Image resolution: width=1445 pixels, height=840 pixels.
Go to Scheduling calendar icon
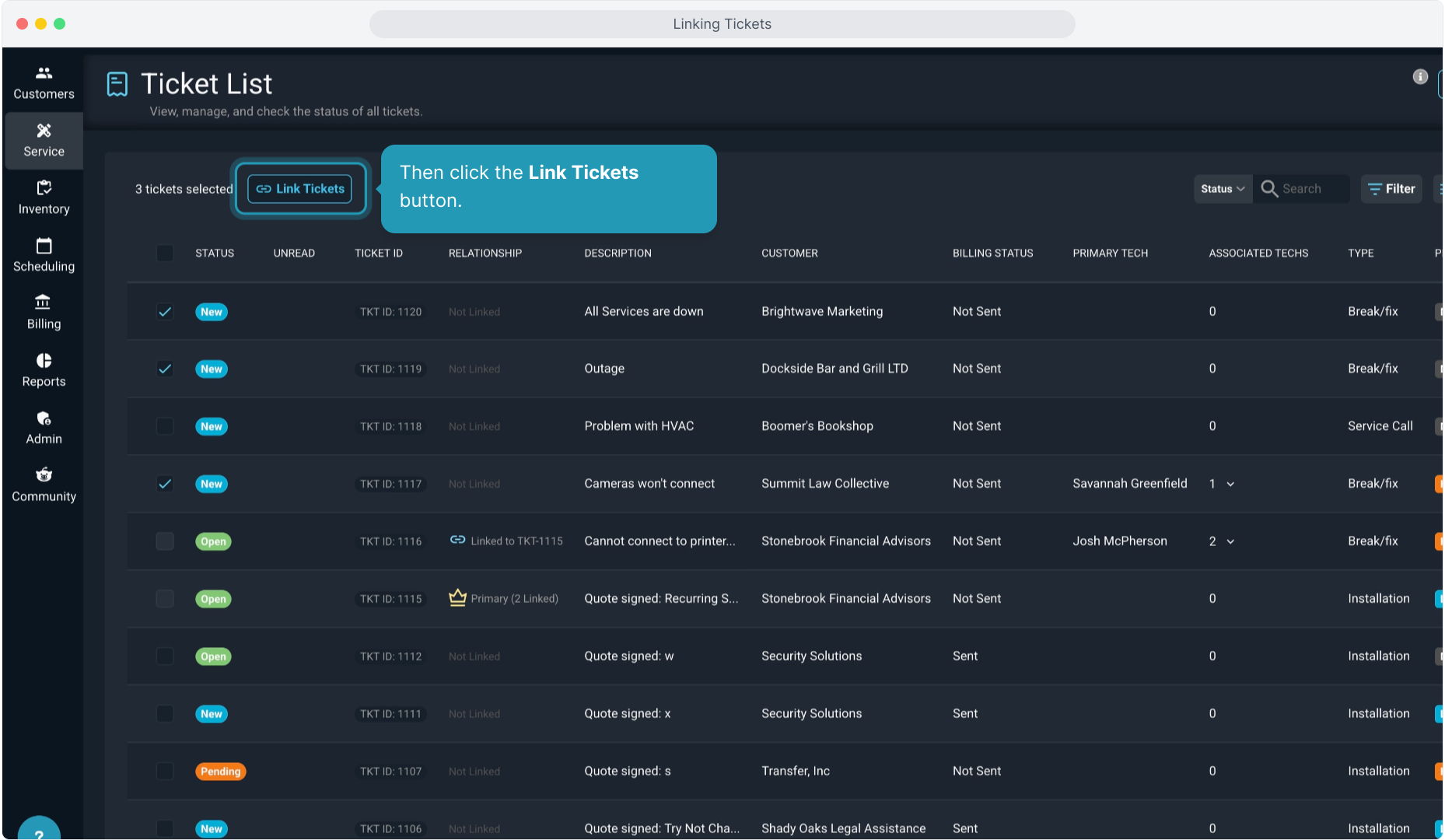(x=44, y=246)
